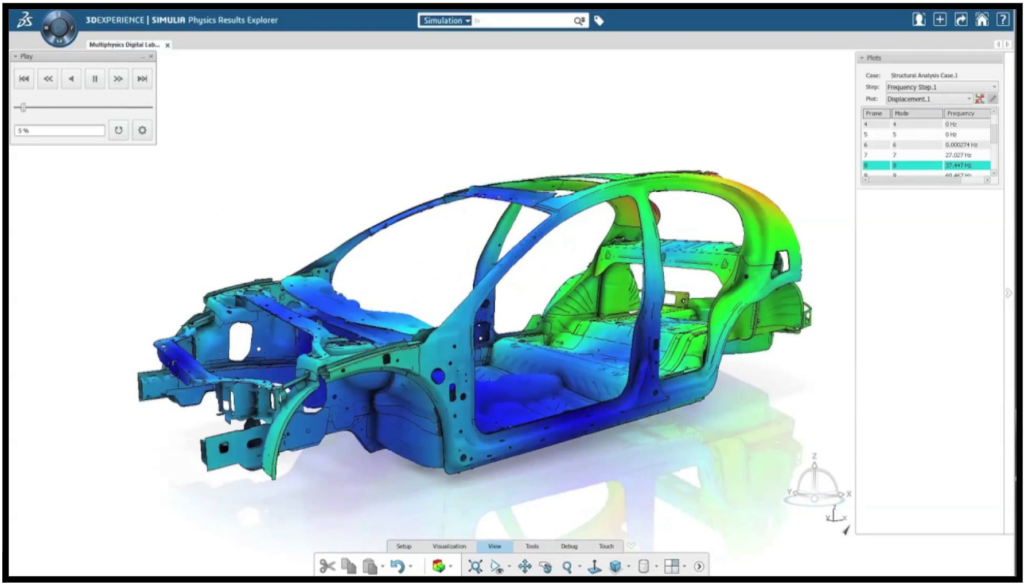Click the Rotate view icon
This screenshot has height=585, width=1024.
coord(545,566)
